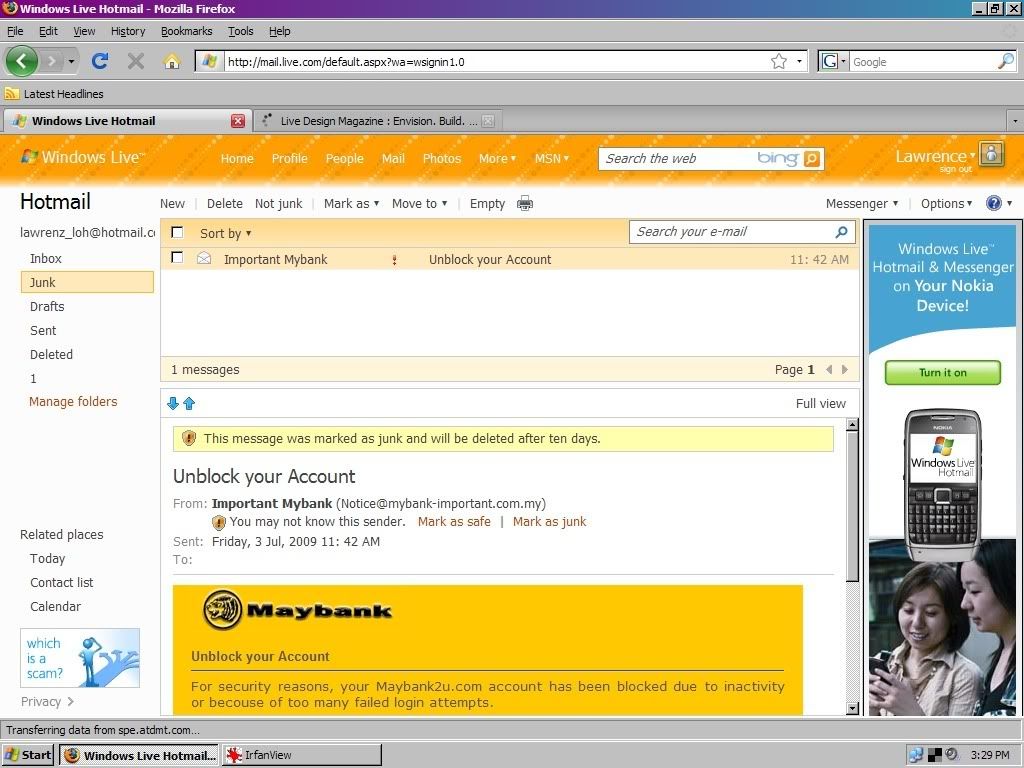Open the Options dropdown

[946, 204]
